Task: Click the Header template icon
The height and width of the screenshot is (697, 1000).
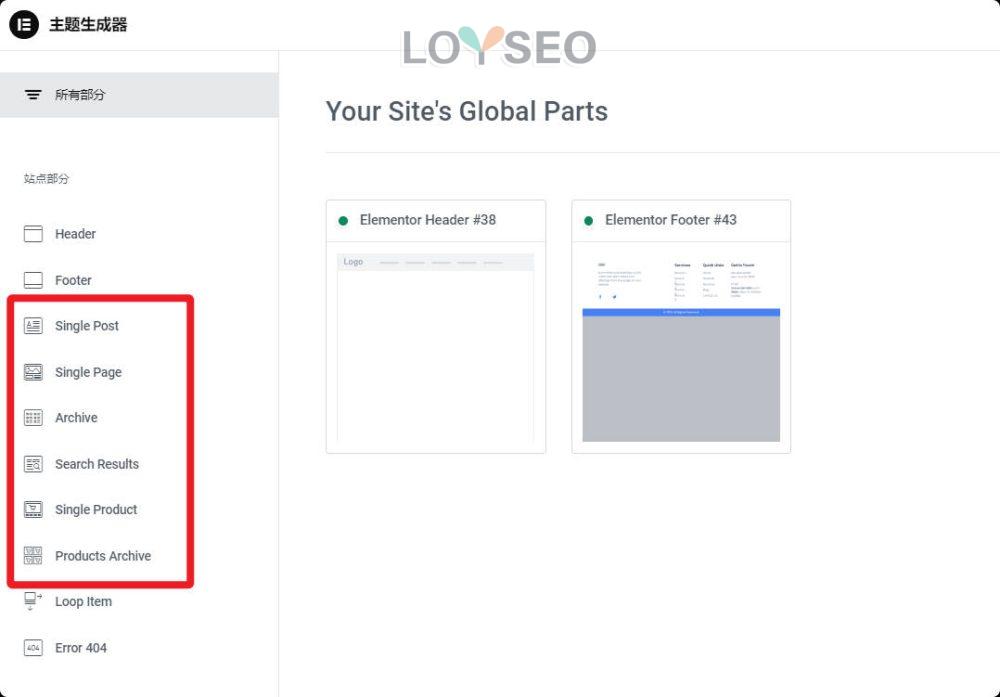Action: pos(33,234)
